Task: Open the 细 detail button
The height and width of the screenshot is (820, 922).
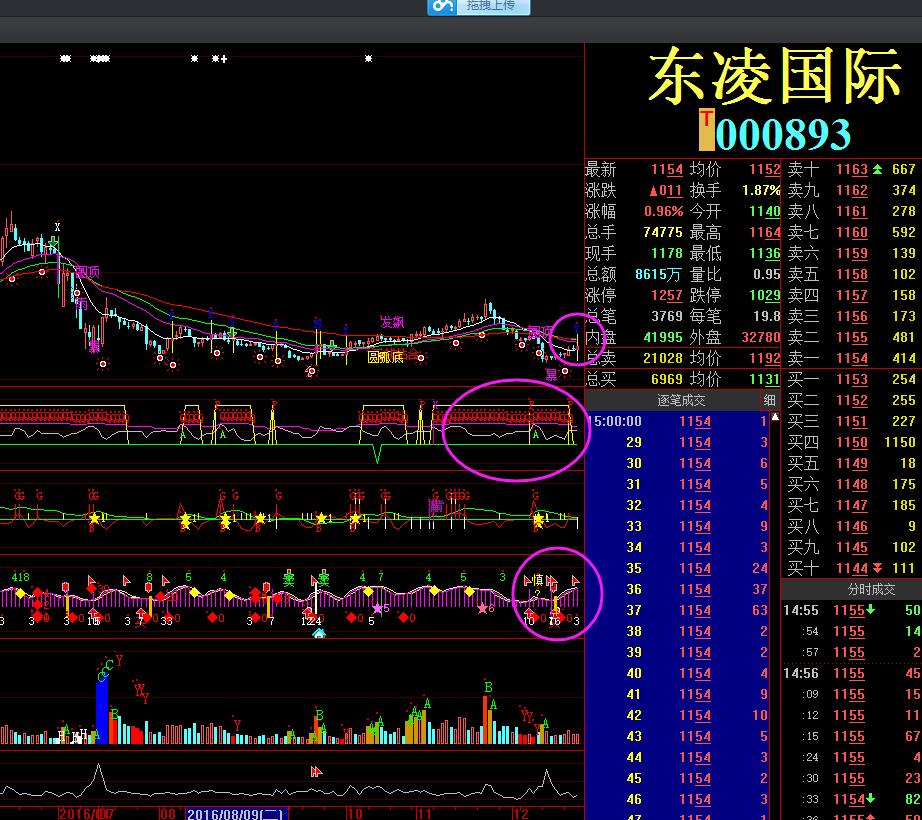Action: click(x=769, y=400)
